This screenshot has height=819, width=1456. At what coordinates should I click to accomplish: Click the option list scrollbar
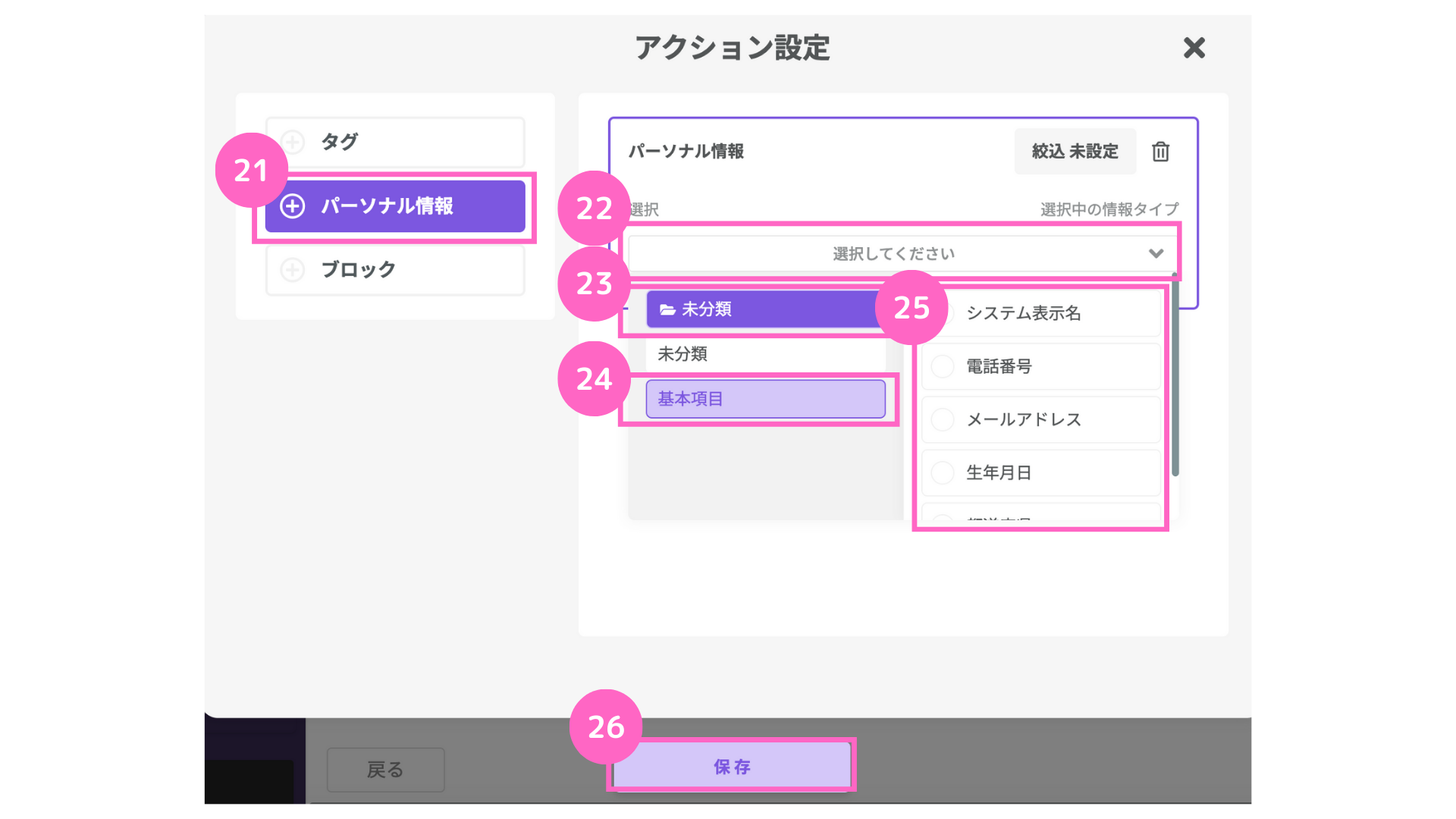click(1175, 375)
